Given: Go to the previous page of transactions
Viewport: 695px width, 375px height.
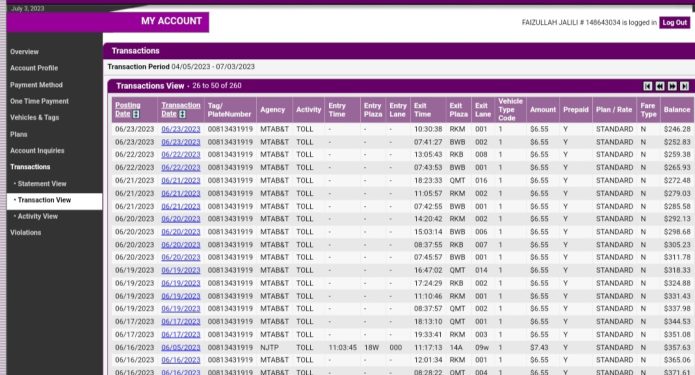Looking at the screenshot, I should 660,86.
